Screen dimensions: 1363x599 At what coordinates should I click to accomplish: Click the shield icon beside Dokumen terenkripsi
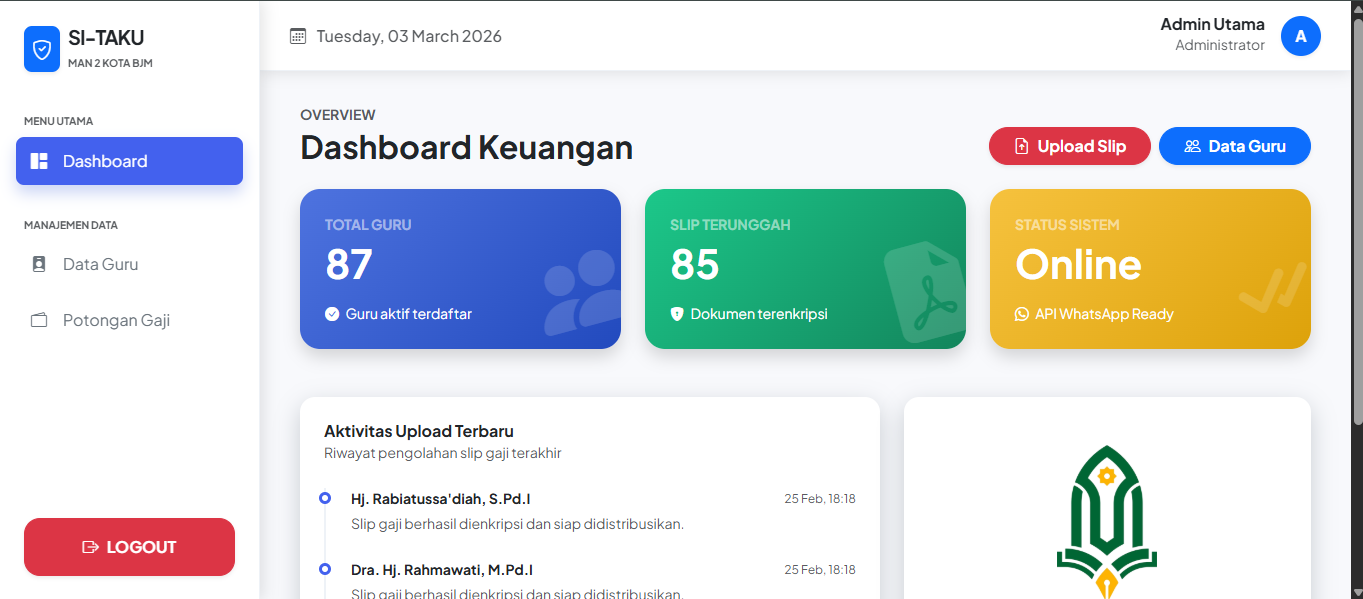click(x=677, y=314)
